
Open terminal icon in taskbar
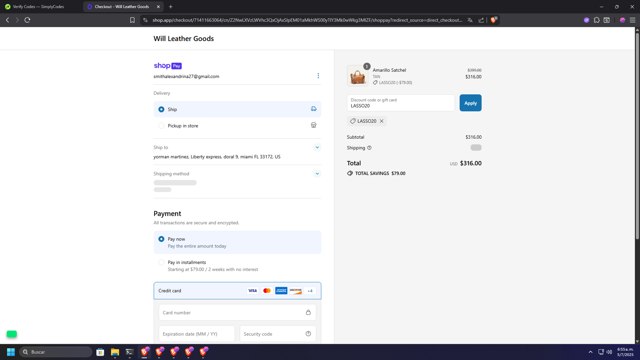point(129,352)
